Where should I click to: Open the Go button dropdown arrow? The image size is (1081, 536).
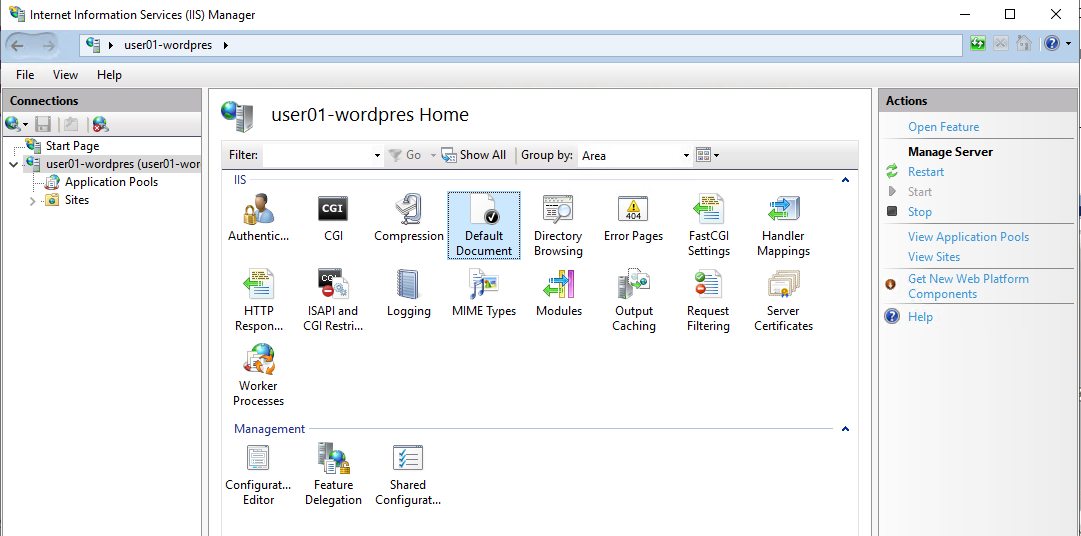click(x=433, y=156)
